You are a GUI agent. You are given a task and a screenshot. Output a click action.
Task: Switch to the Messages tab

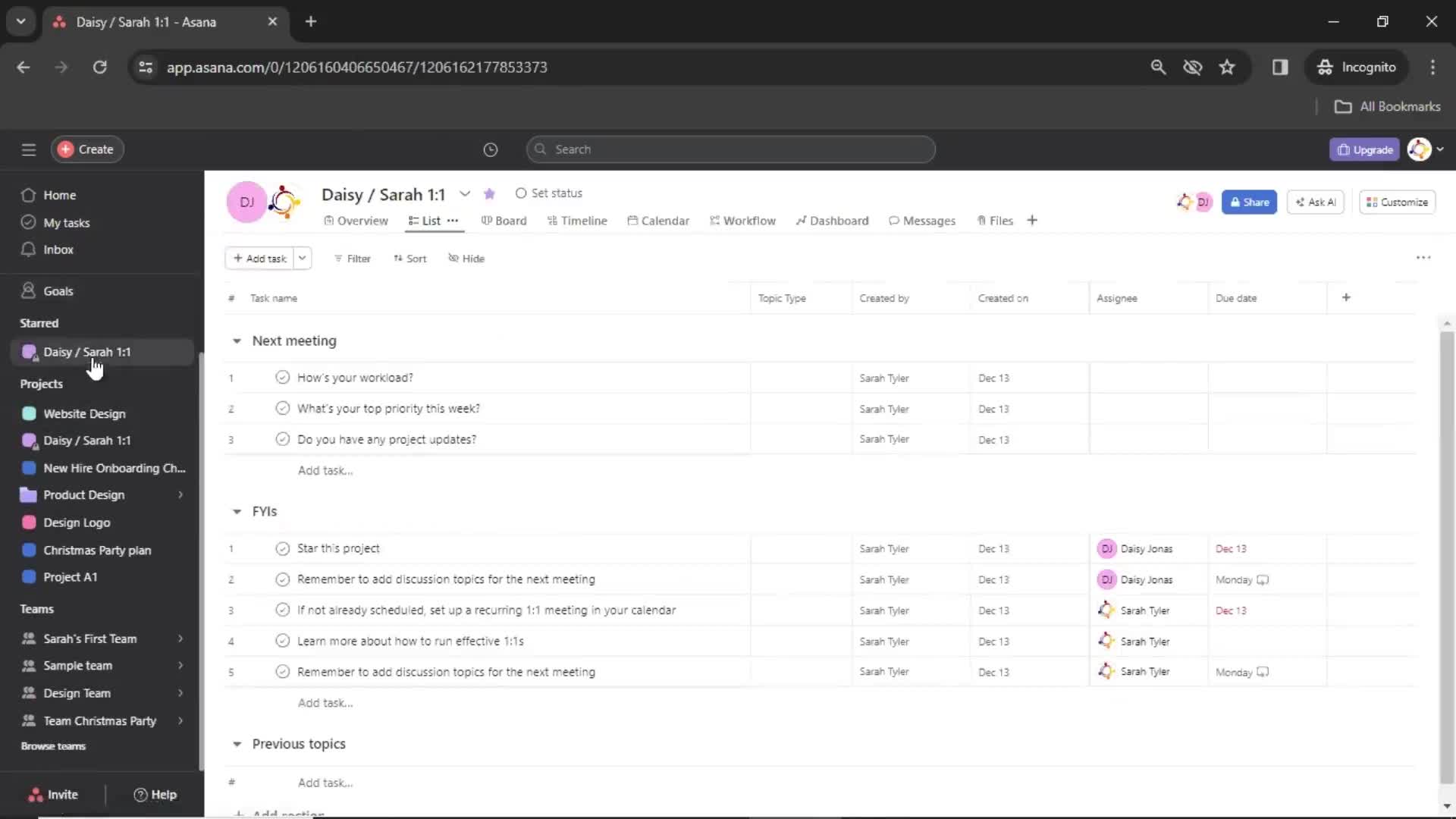921,220
